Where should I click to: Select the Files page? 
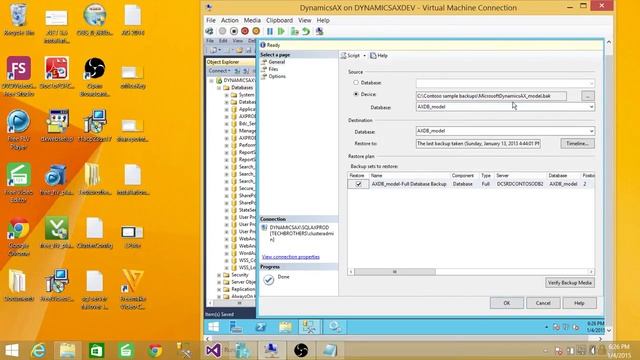(273, 69)
